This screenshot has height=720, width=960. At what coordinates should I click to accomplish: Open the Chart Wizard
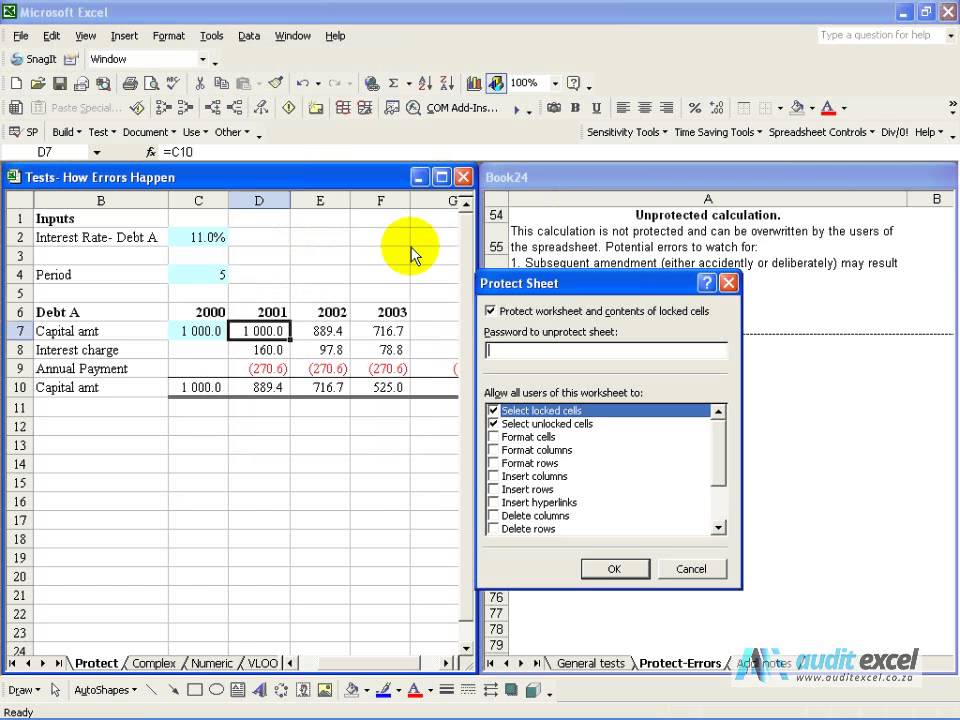474,83
